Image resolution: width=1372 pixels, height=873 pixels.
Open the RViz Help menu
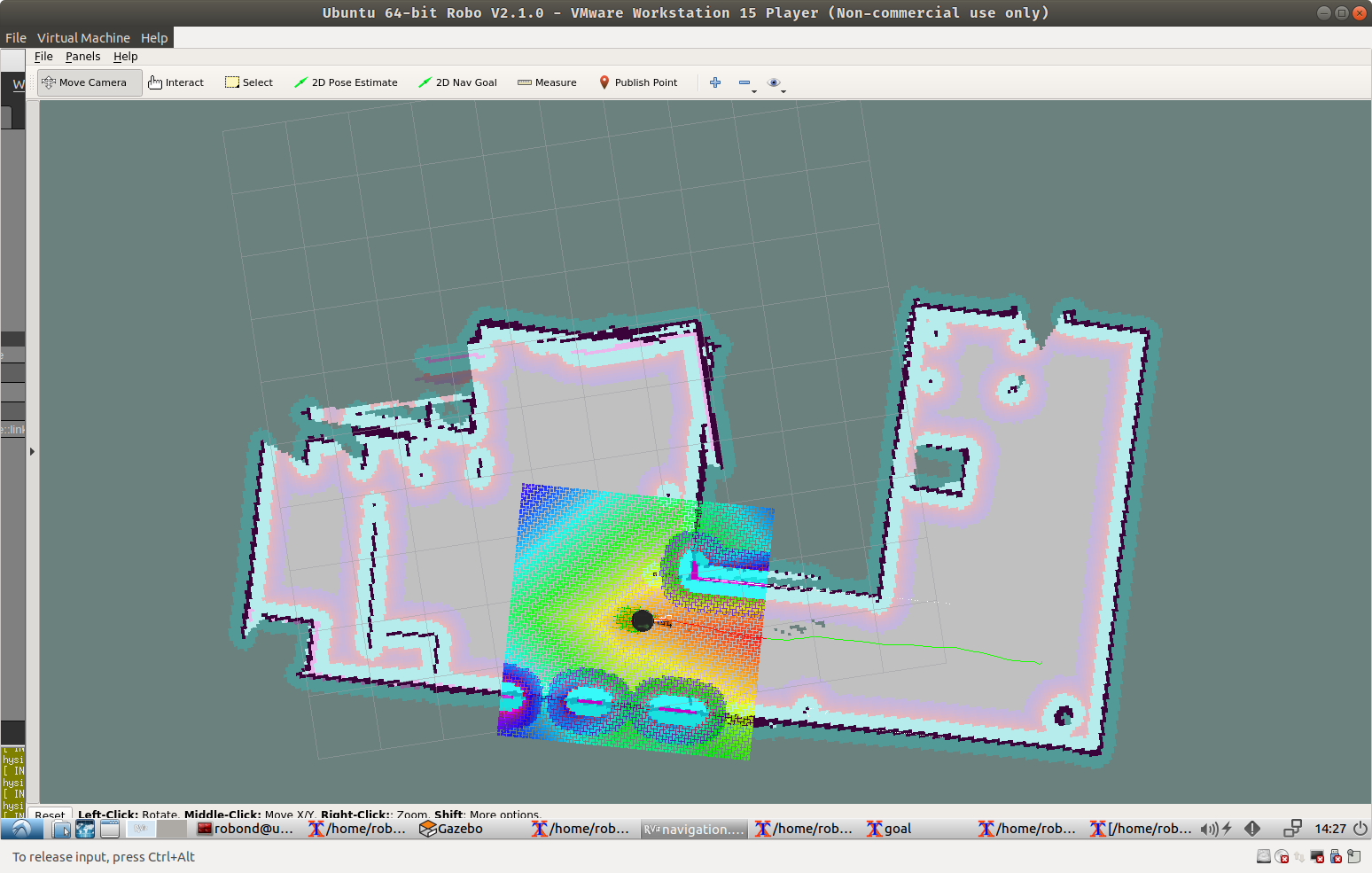125,56
